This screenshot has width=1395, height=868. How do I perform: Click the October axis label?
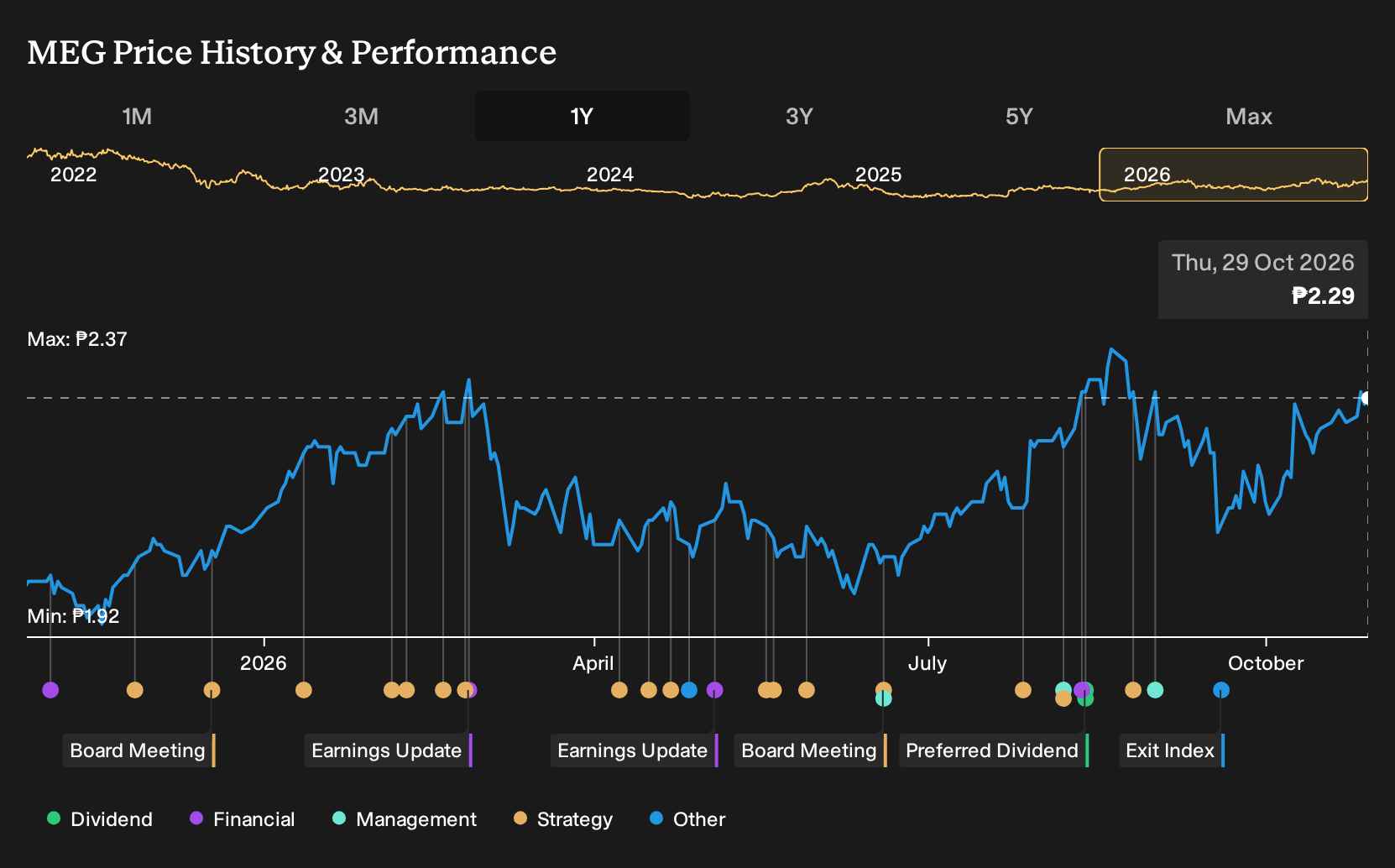point(1266,663)
